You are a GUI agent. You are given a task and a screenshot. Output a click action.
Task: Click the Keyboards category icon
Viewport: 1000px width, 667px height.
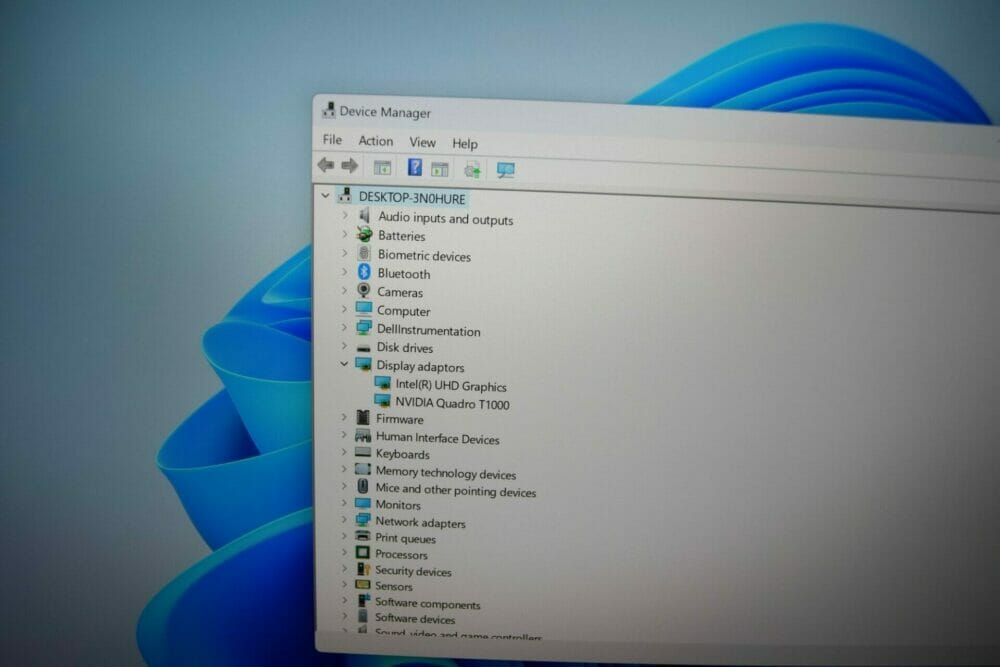pyautogui.click(x=363, y=452)
